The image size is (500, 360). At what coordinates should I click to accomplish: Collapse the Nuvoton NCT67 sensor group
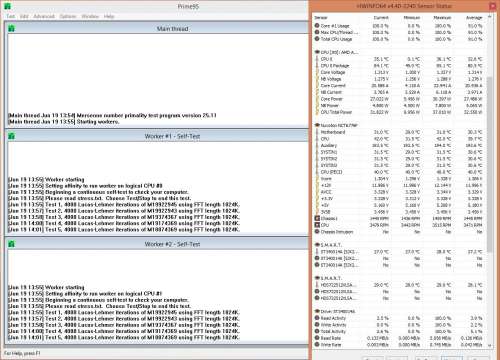(317, 125)
